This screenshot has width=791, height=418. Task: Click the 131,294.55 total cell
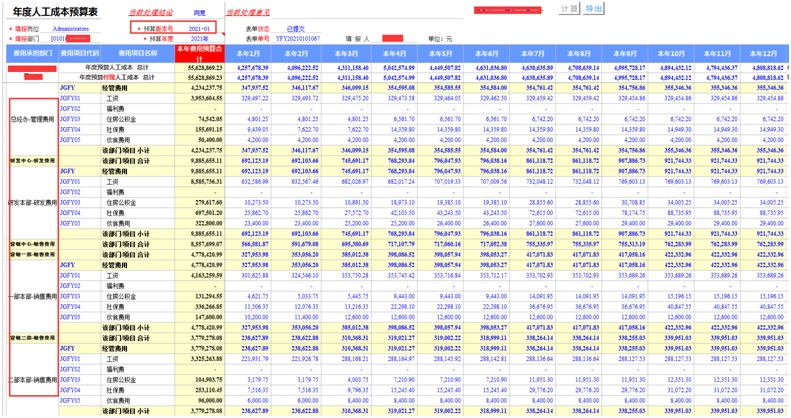pos(200,296)
